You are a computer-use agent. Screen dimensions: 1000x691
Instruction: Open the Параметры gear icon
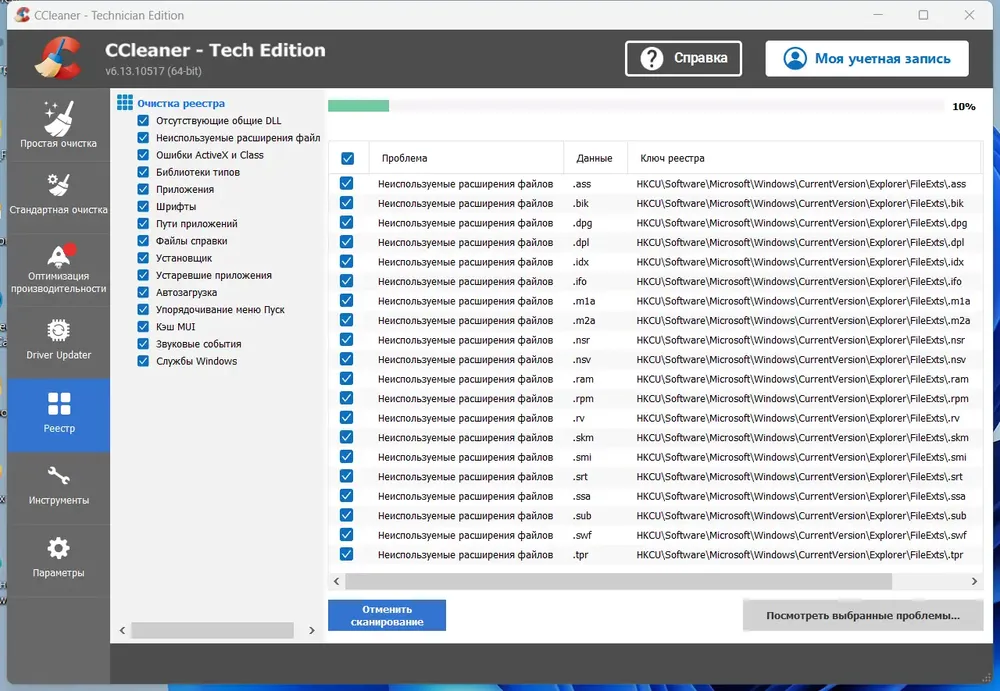click(59, 548)
